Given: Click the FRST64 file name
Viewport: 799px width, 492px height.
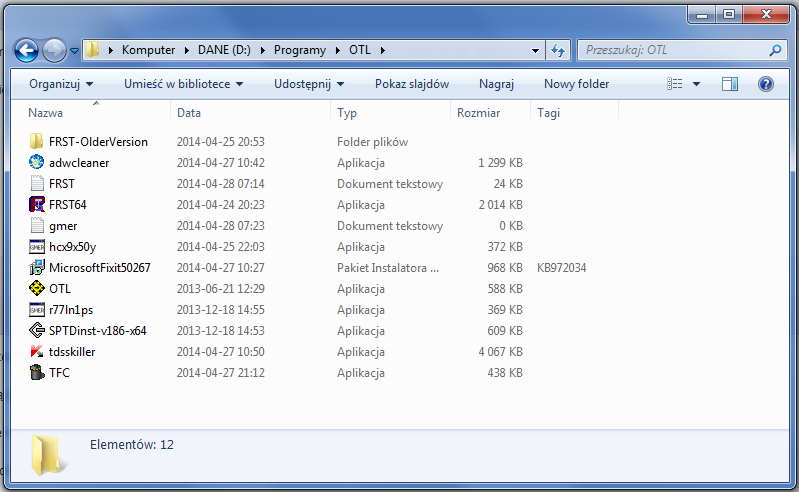Looking at the screenshot, I should click(x=68, y=204).
